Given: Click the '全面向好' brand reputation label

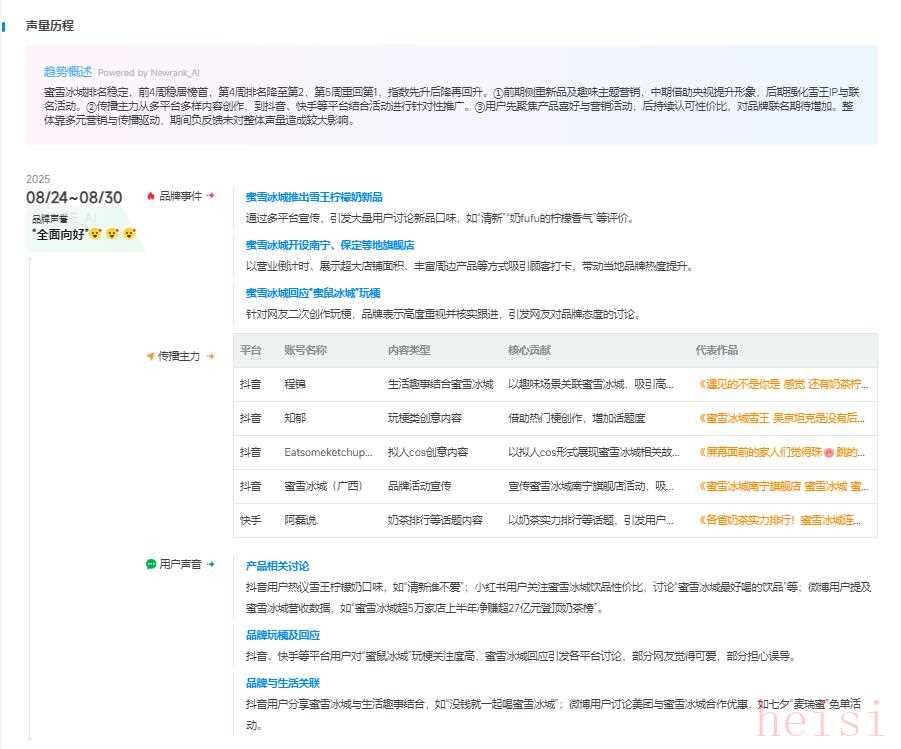Looking at the screenshot, I should tap(60, 234).
